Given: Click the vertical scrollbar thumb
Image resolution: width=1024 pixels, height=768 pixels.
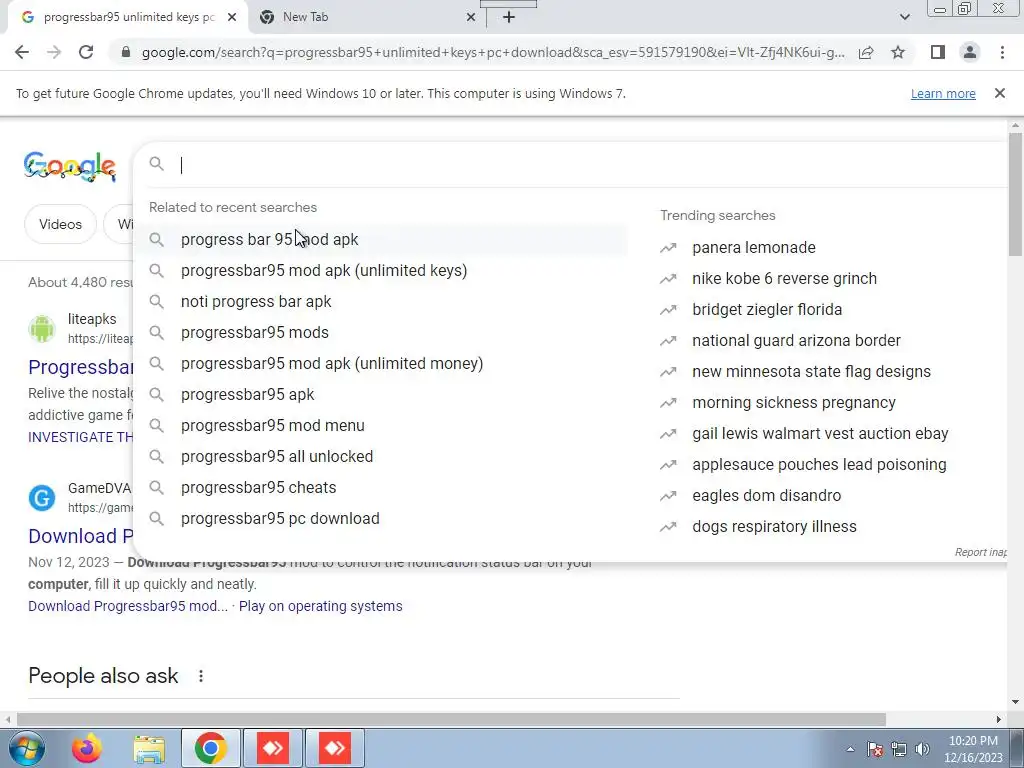Looking at the screenshot, I should pyautogui.click(x=1015, y=194).
